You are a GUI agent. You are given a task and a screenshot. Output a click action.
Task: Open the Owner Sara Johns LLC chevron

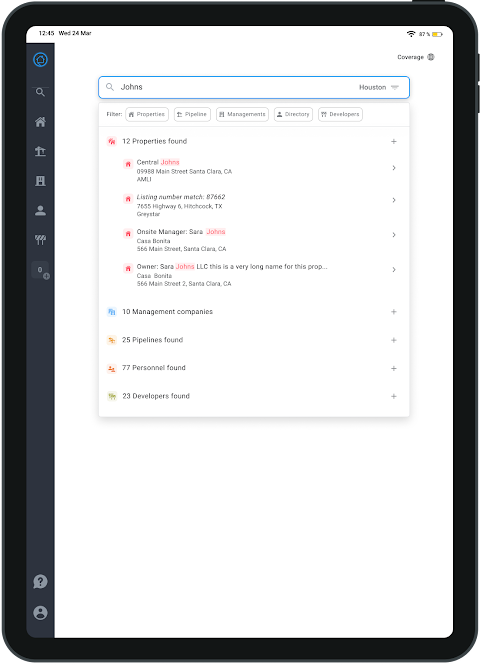coord(394,270)
